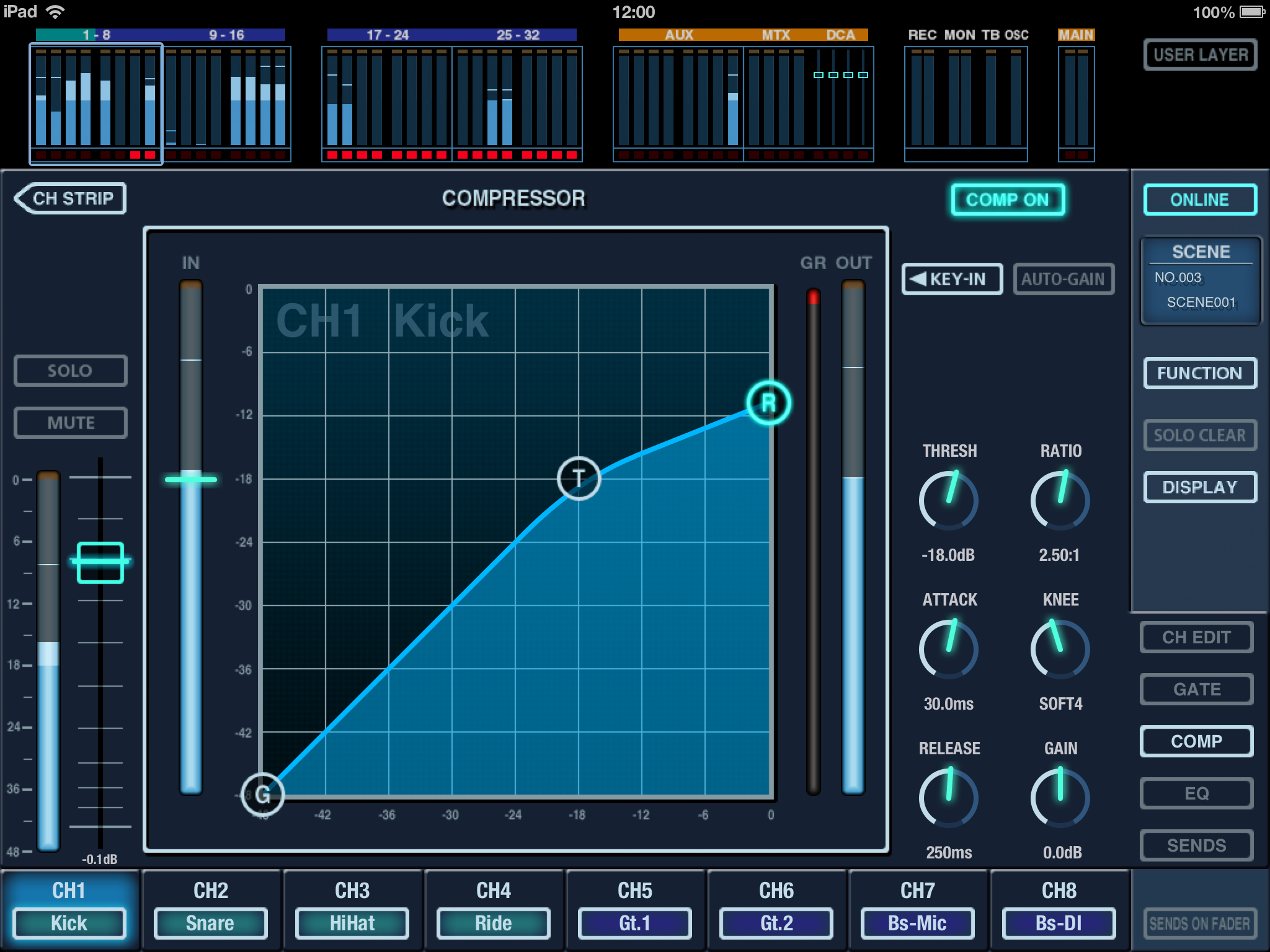Open the KEY-IN source selector

pos(952,279)
